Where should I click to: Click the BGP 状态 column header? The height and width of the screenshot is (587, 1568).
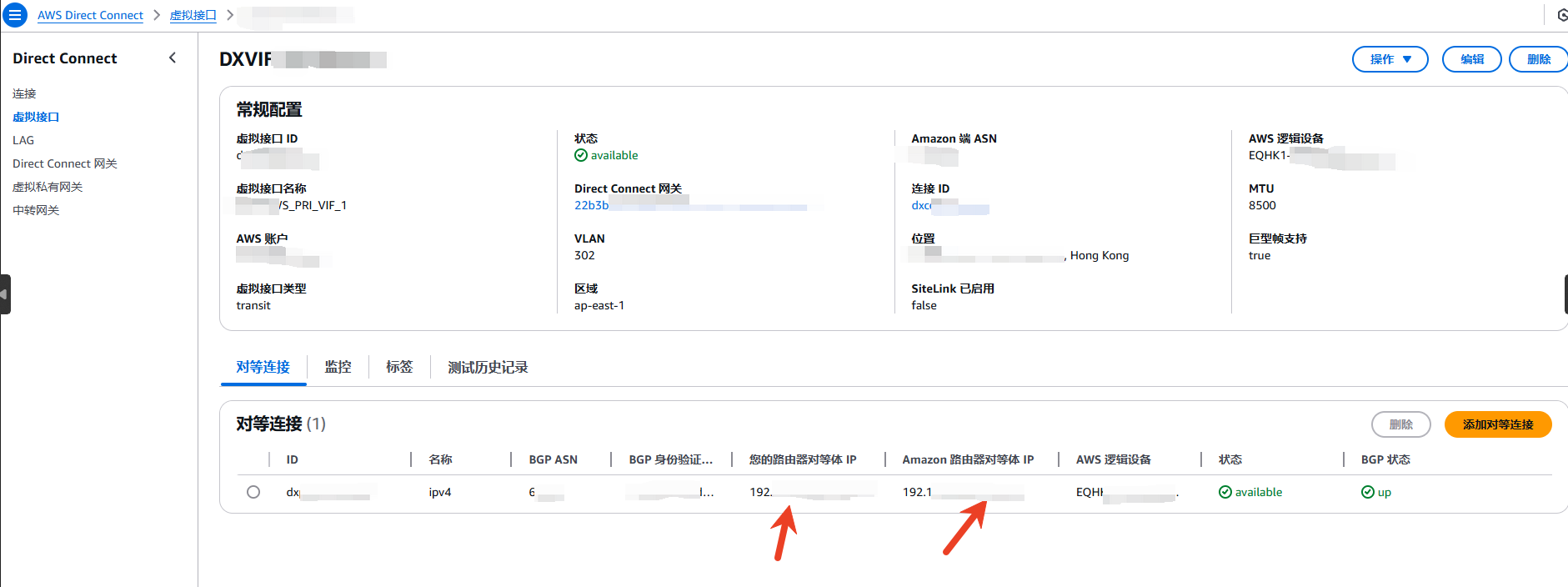point(1385,459)
